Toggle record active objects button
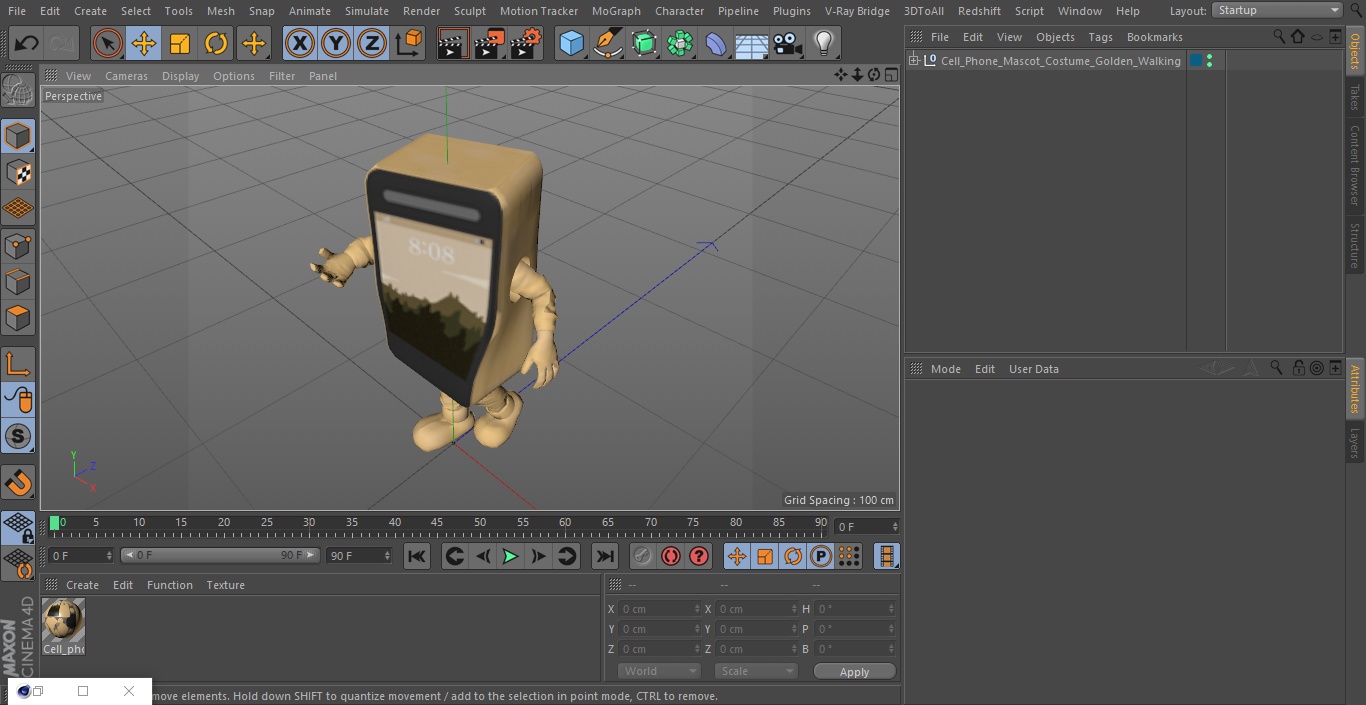The width and height of the screenshot is (1366, 705). coord(643,556)
